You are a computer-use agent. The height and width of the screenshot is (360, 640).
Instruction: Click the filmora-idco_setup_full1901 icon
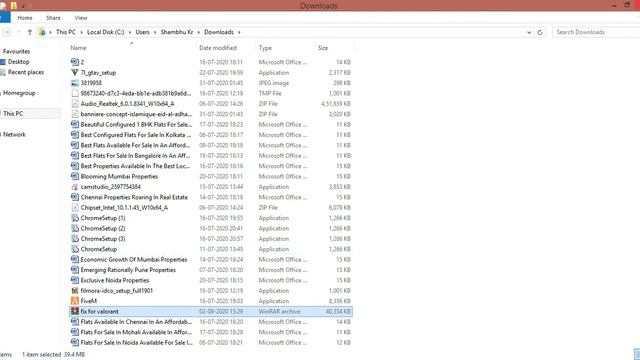[75, 291]
